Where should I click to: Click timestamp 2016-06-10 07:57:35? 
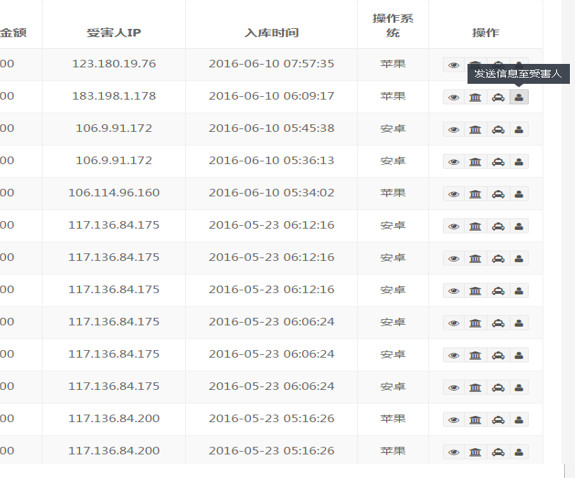tap(271, 63)
